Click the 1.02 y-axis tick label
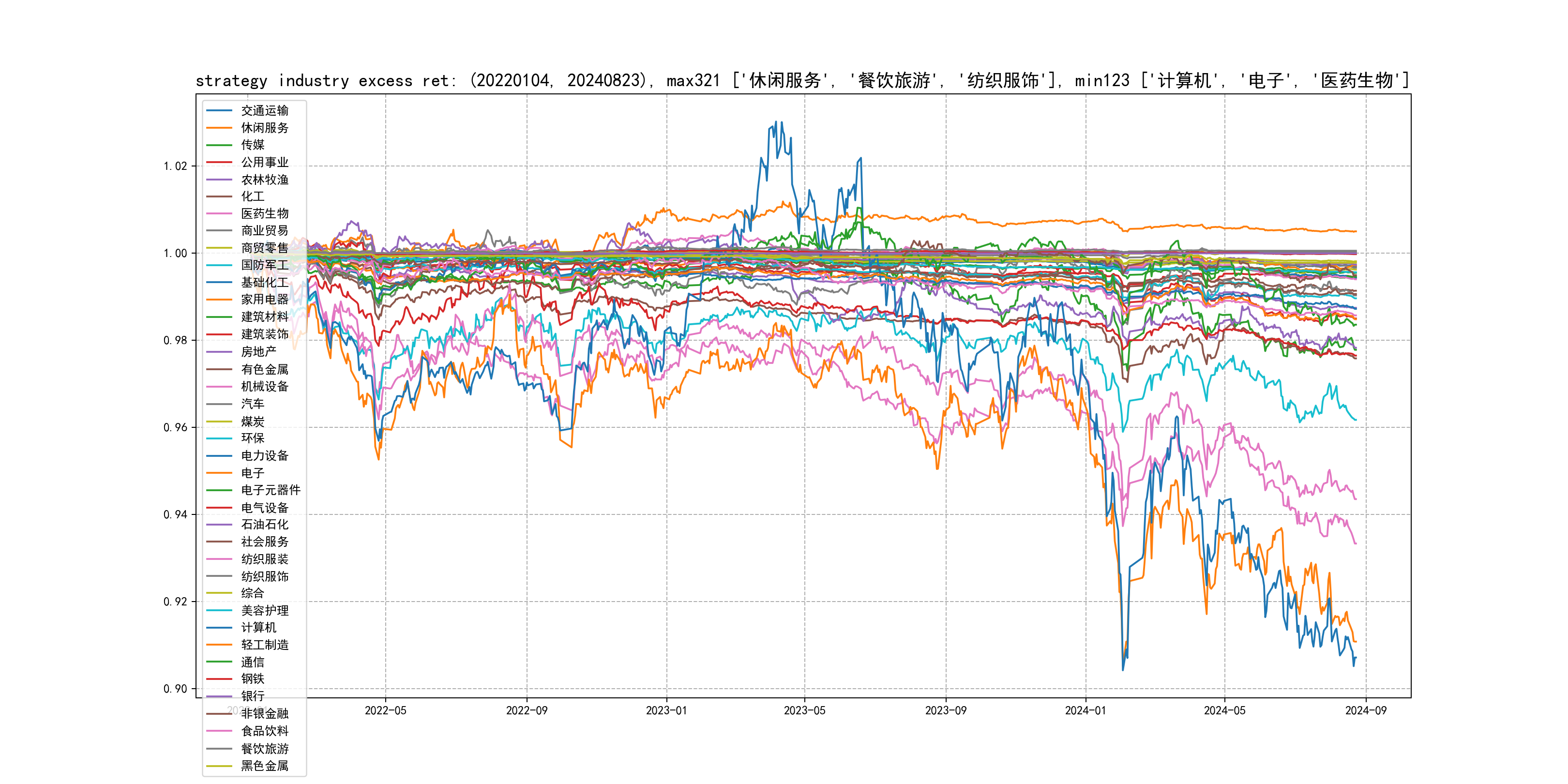The image size is (1568, 784). pyautogui.click(x=175, y=166)
